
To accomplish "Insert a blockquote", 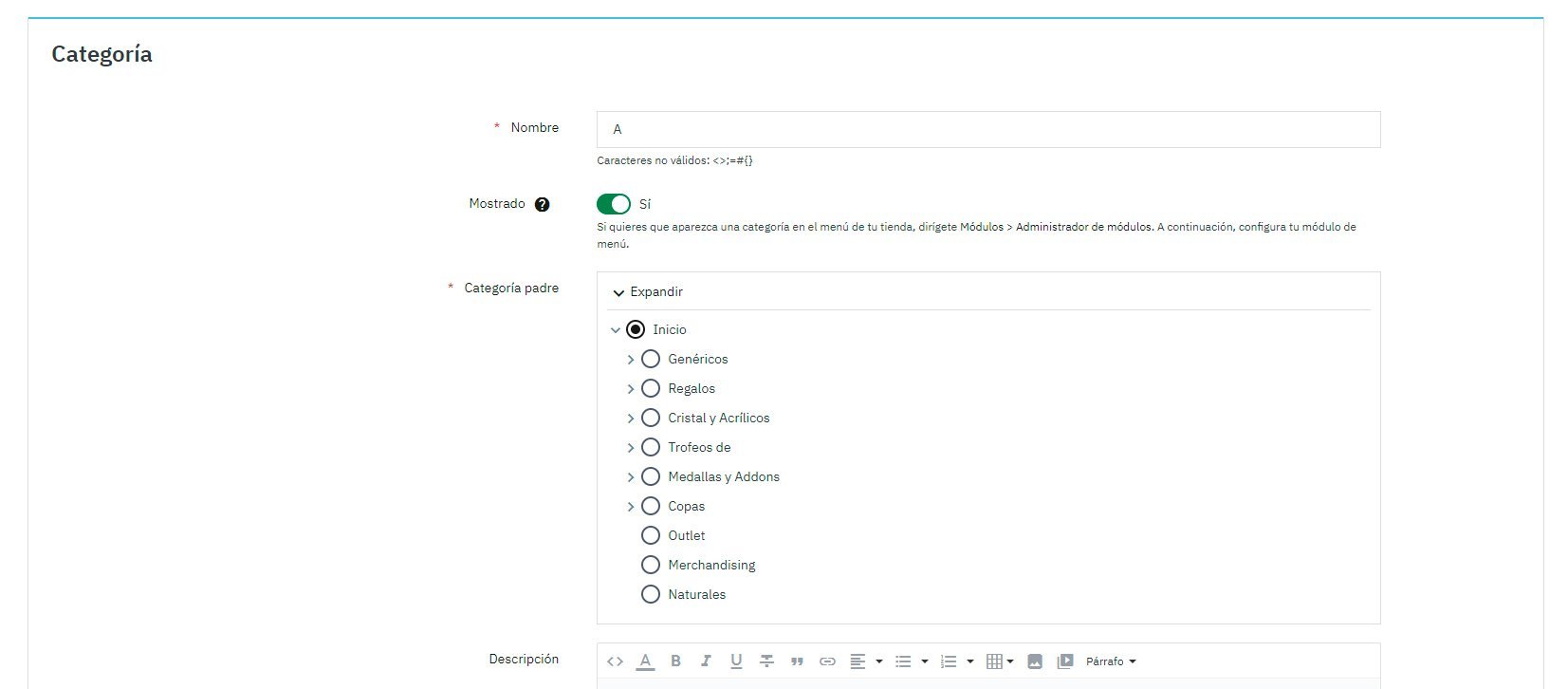I will click(797, 661).
